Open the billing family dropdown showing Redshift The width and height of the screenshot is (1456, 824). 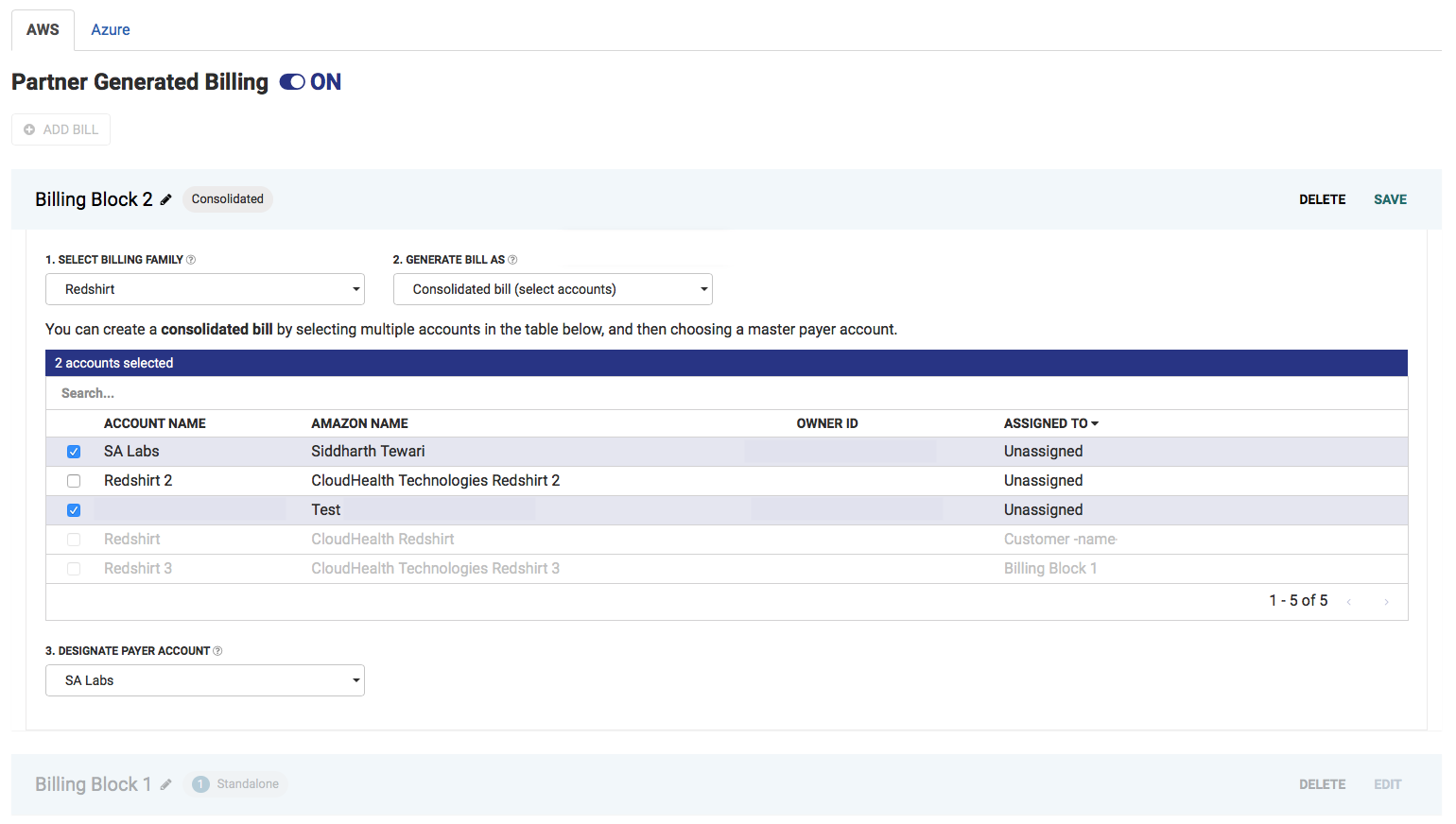[x=204, y=288]
